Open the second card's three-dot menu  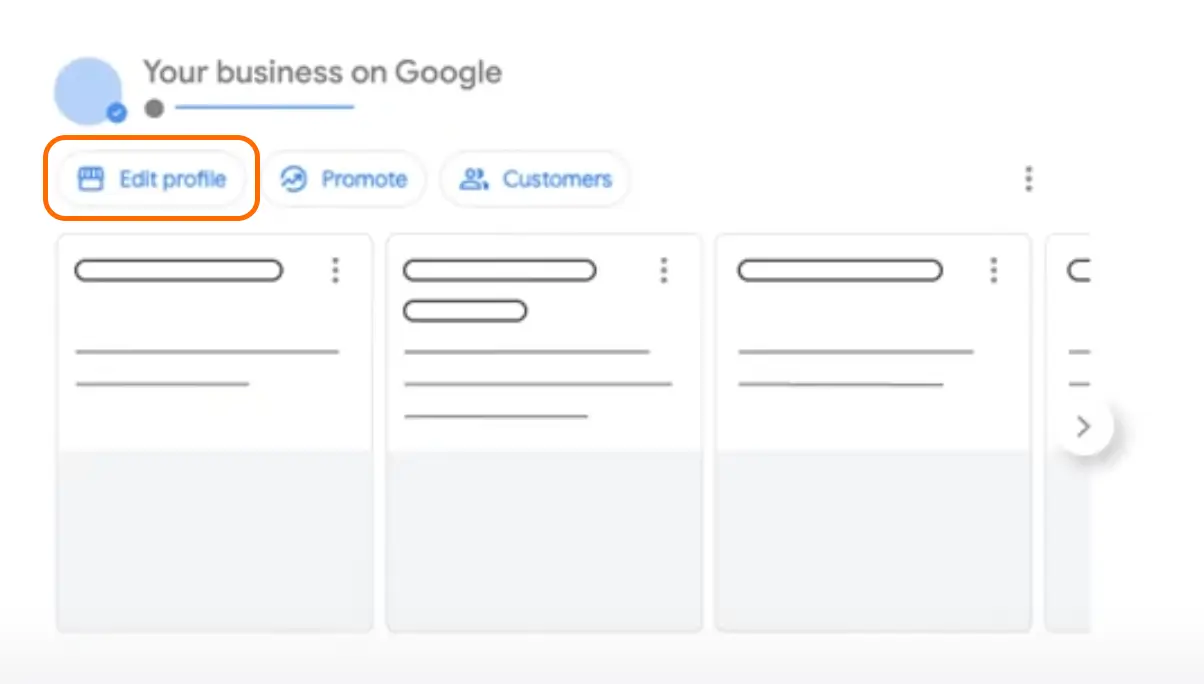click(x=663, y=270)
